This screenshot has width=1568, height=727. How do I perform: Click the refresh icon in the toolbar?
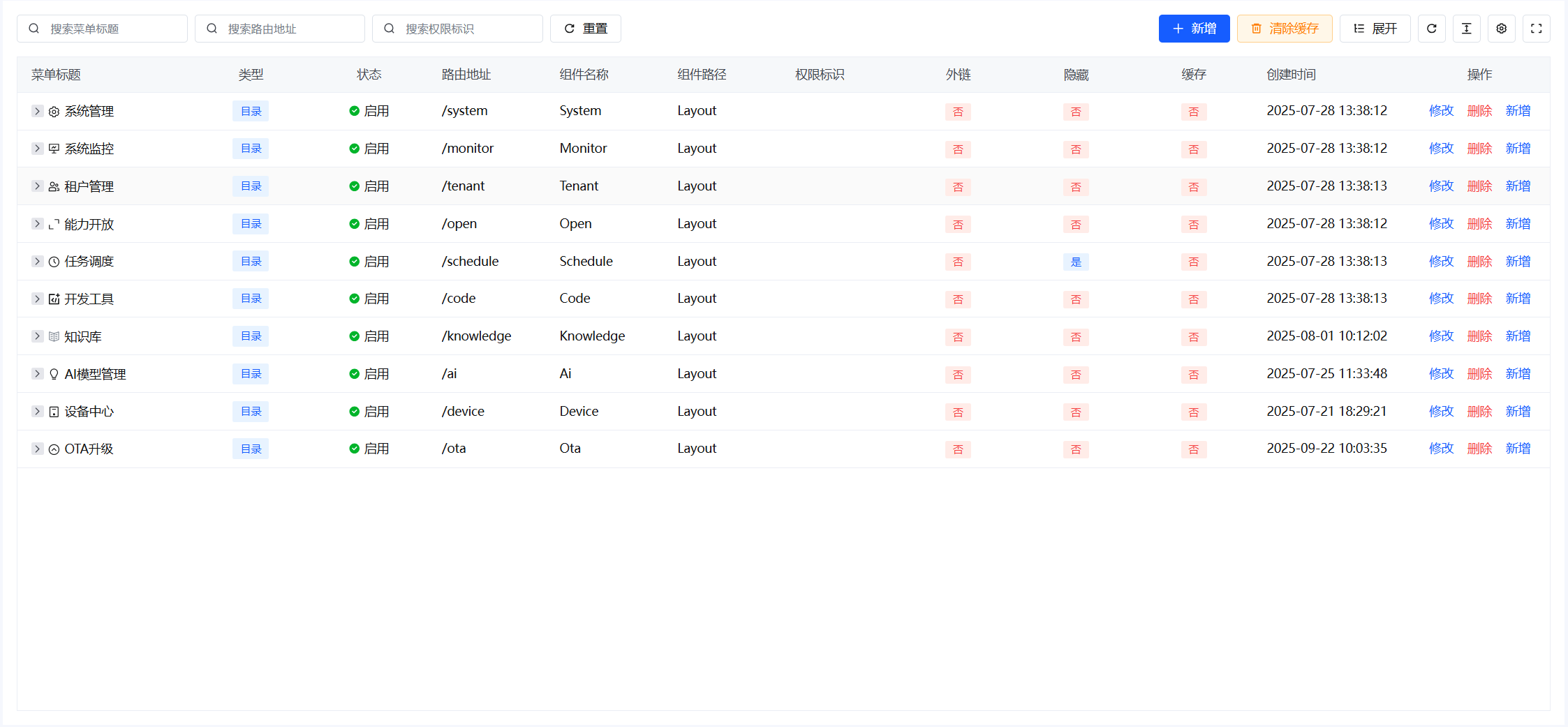(x=1431, y=29)
